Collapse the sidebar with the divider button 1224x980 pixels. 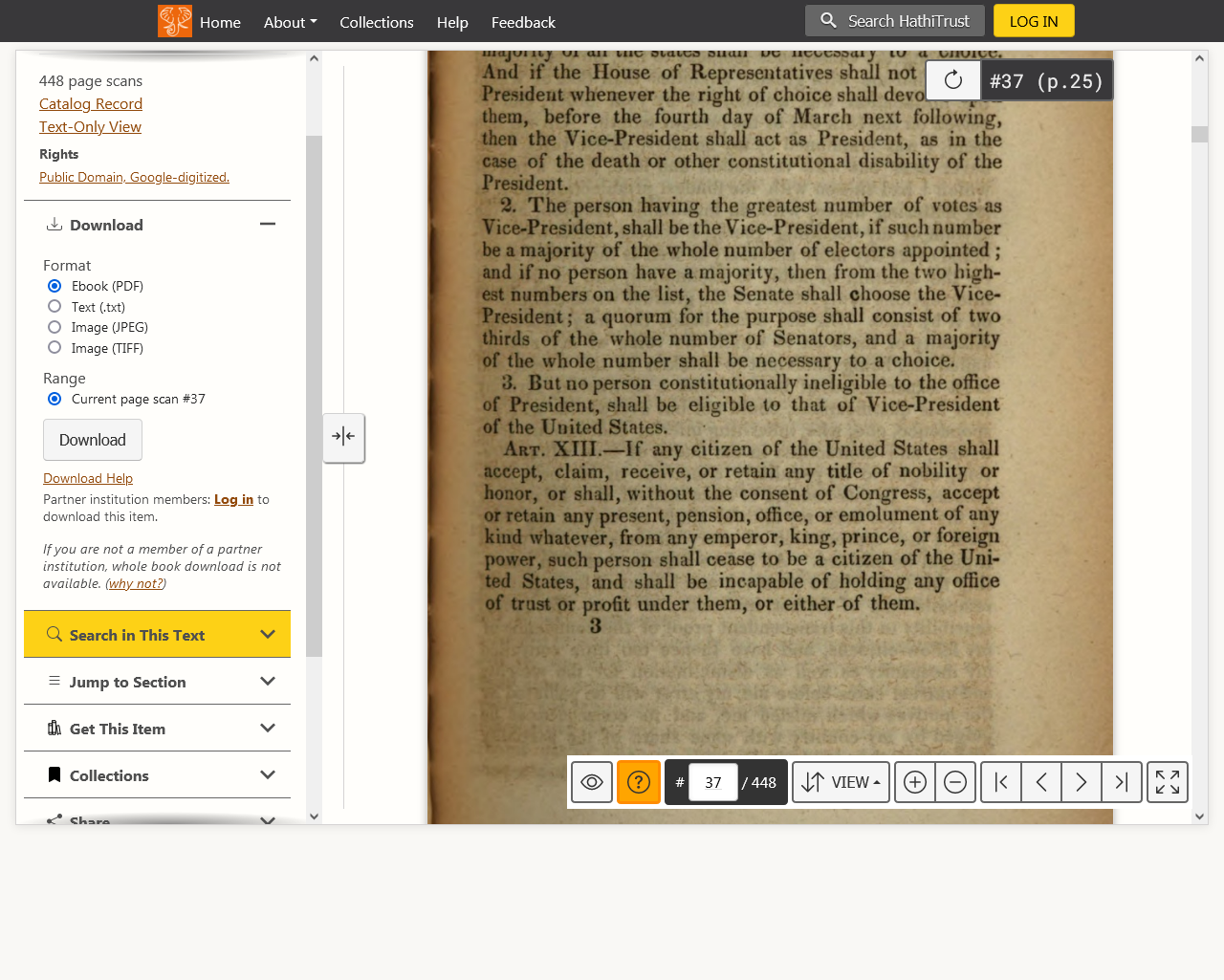pyautogui.click(x=343, y=437)
